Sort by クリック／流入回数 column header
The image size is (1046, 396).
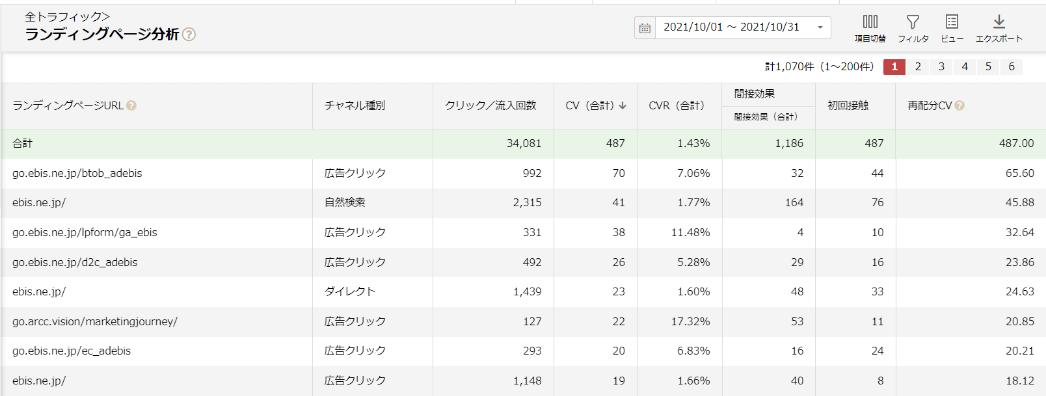point(490,105)
